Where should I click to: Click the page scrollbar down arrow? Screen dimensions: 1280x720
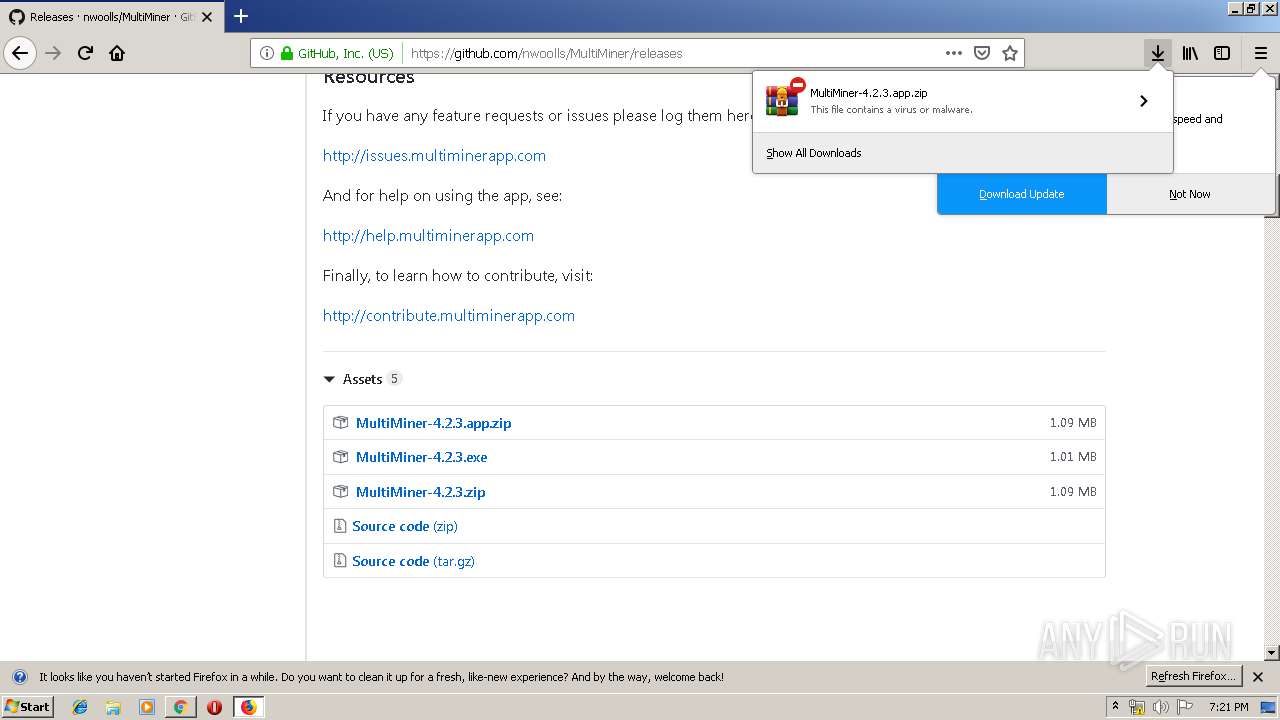click(1272, 653)
